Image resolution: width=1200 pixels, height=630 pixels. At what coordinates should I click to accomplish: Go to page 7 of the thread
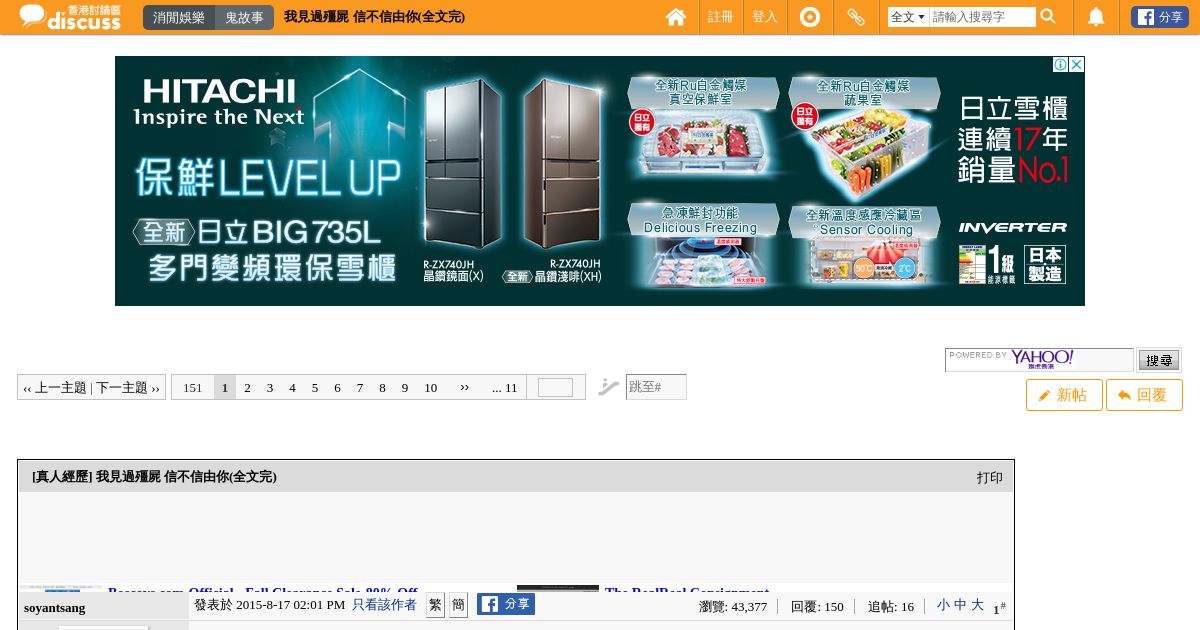(360, 388)
